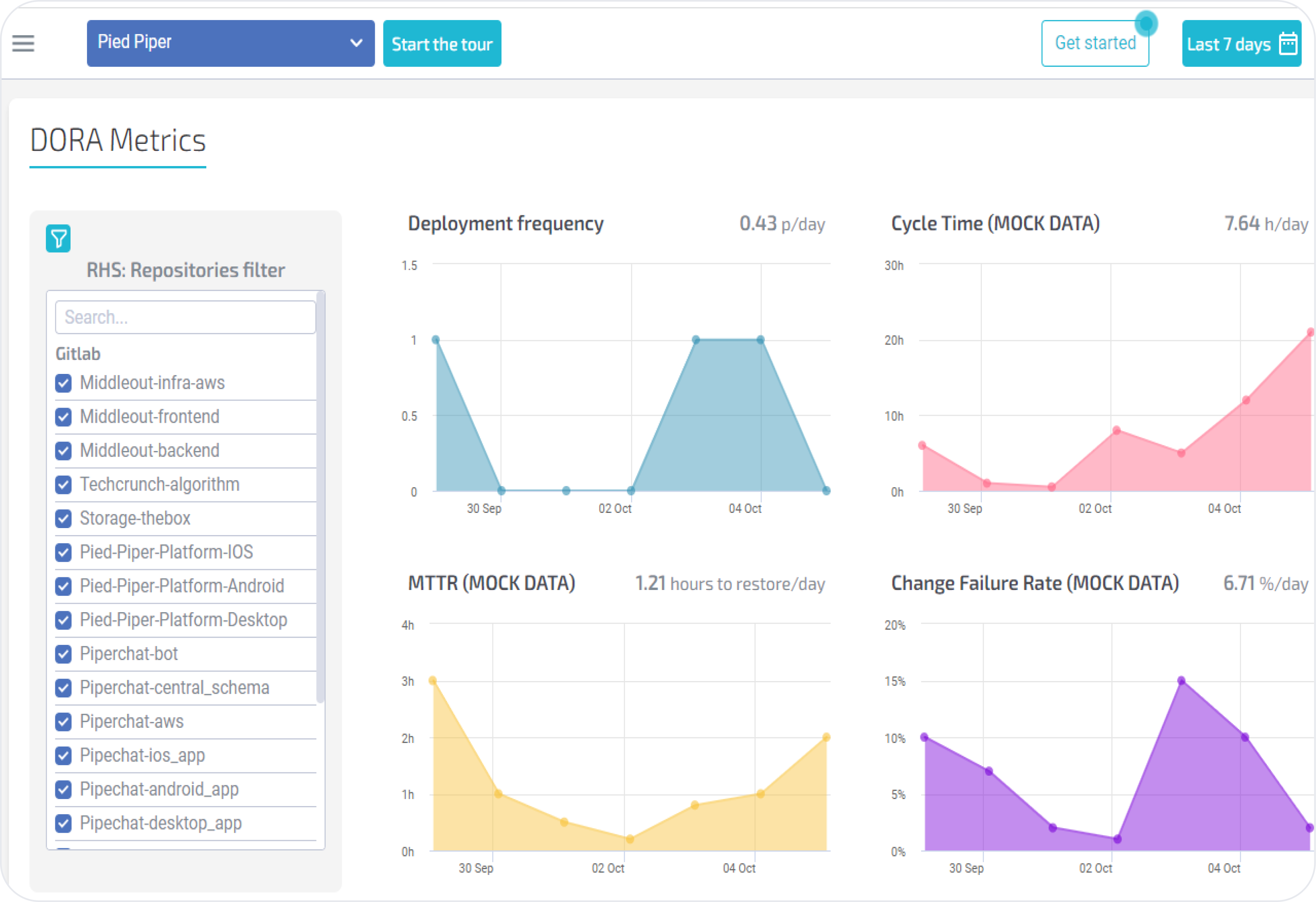Screen dimensions: 1316x902
Task: Toggle the Pied-Piper-Platform-Android checkbox
Action: point(64,587)
